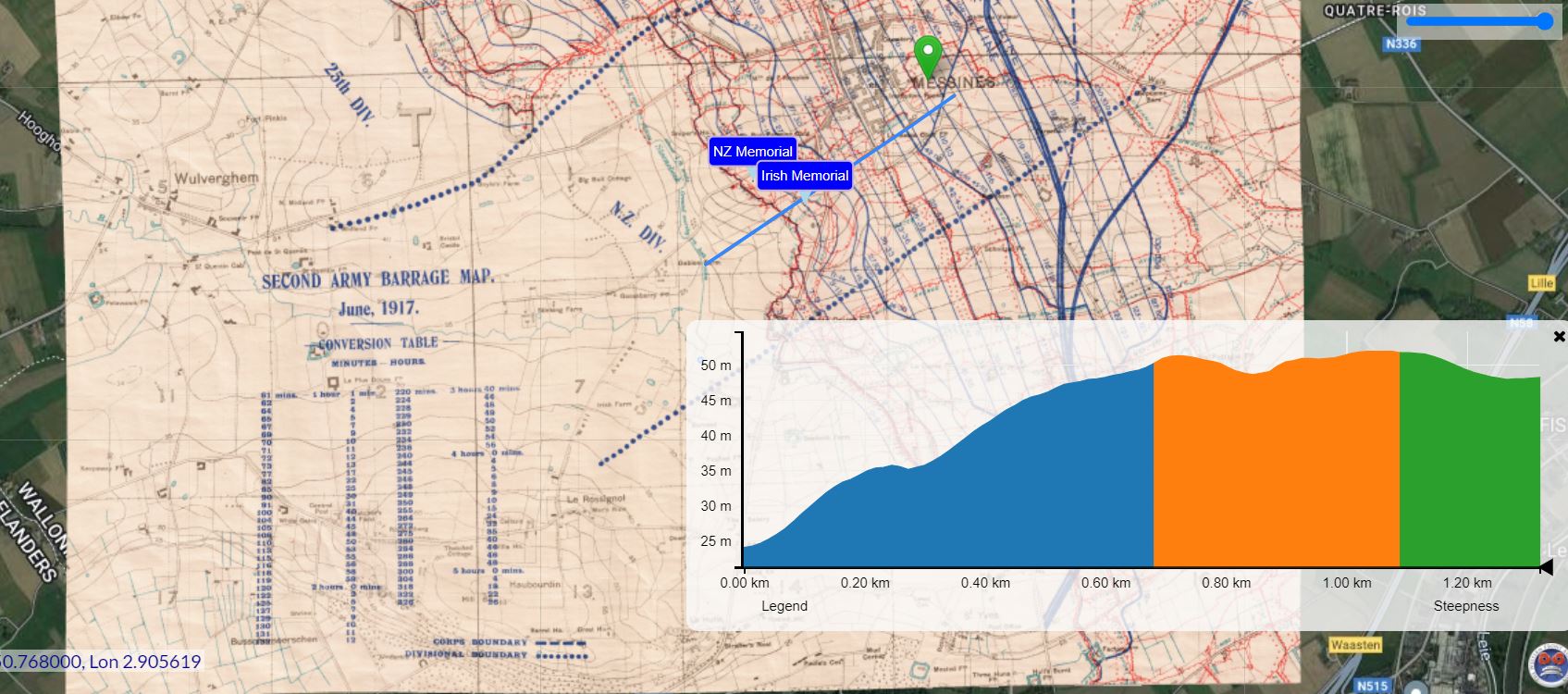The height and width of the screenshot is (694, 1568).
Task: Click the QUATRE-ROIS place label
Action: (x=1375, y=11)
